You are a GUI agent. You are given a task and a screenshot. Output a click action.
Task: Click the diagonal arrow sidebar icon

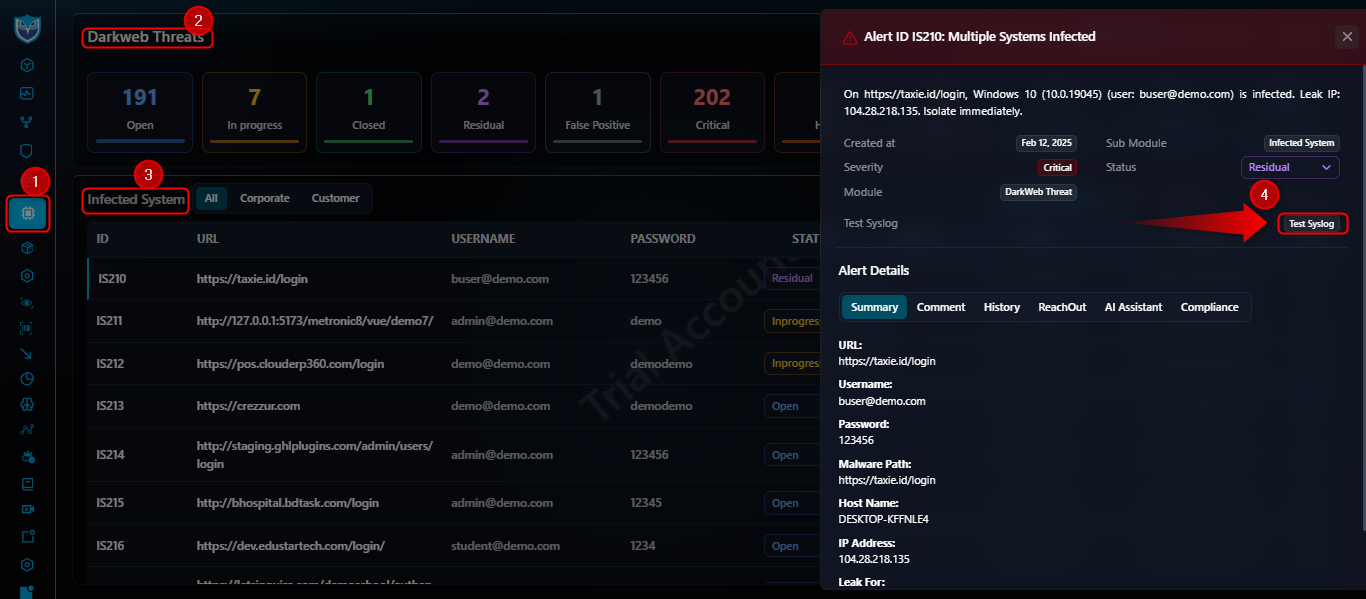click(x=27, y=353)
